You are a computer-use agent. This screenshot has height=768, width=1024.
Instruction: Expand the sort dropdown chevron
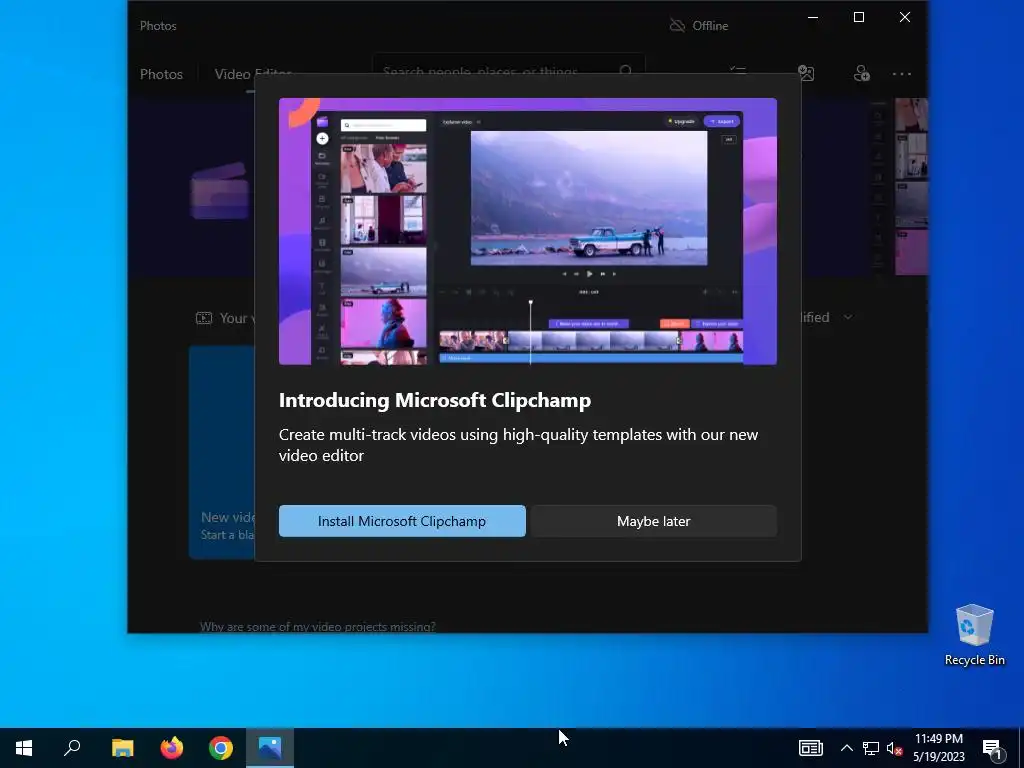pos(848,317)
